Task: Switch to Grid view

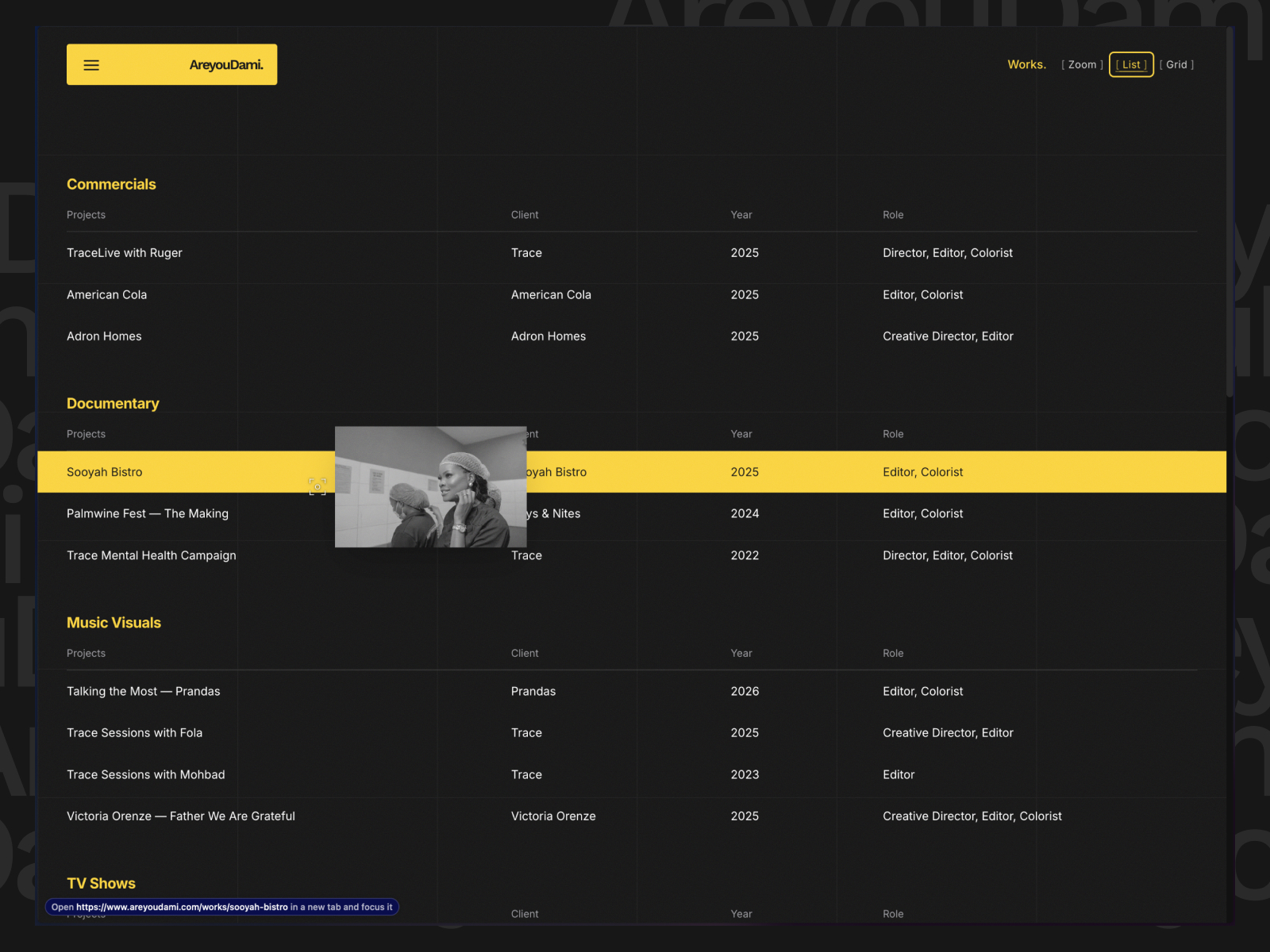Action: coord(1176,65)
